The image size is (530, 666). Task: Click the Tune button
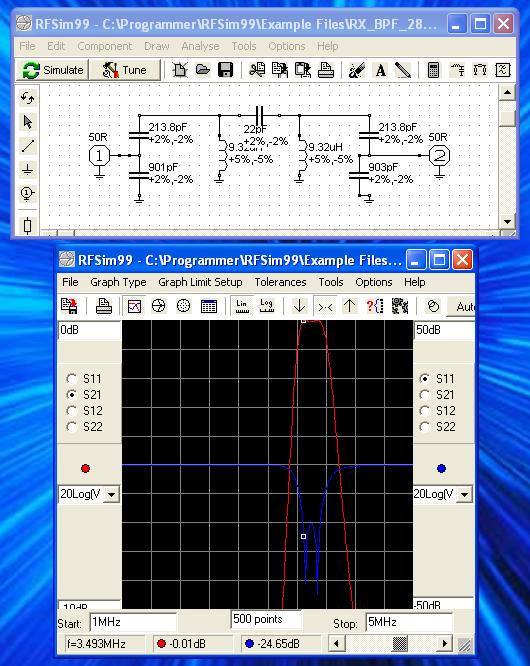[x=125, y=70]
